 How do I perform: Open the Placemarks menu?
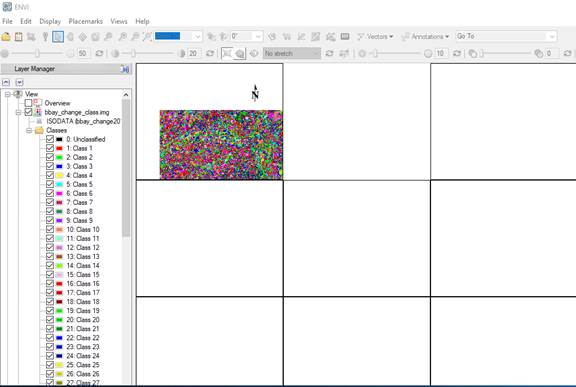point(86,21)
